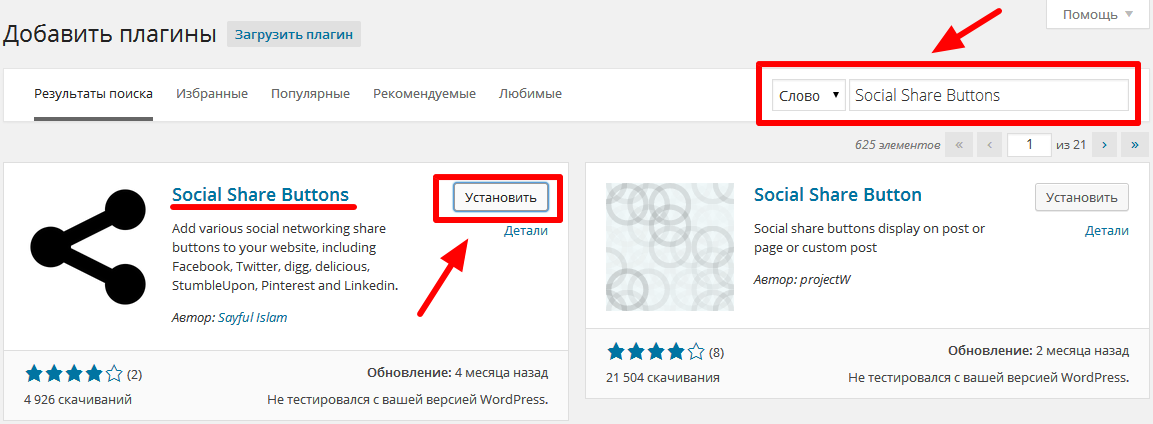Install the Social Share Button plugin by projectW
Viewport: 1153px width, 424px height.
click(1082, 197)
